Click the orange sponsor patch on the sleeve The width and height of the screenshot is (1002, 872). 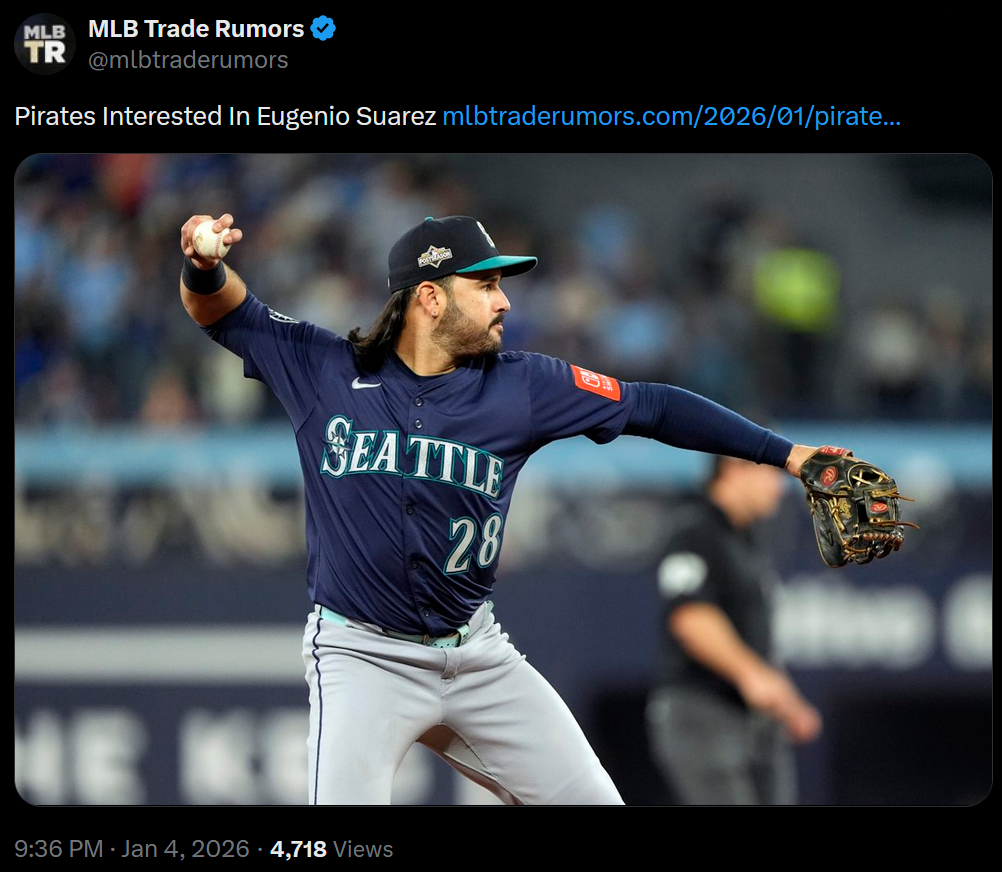[596, 383]
